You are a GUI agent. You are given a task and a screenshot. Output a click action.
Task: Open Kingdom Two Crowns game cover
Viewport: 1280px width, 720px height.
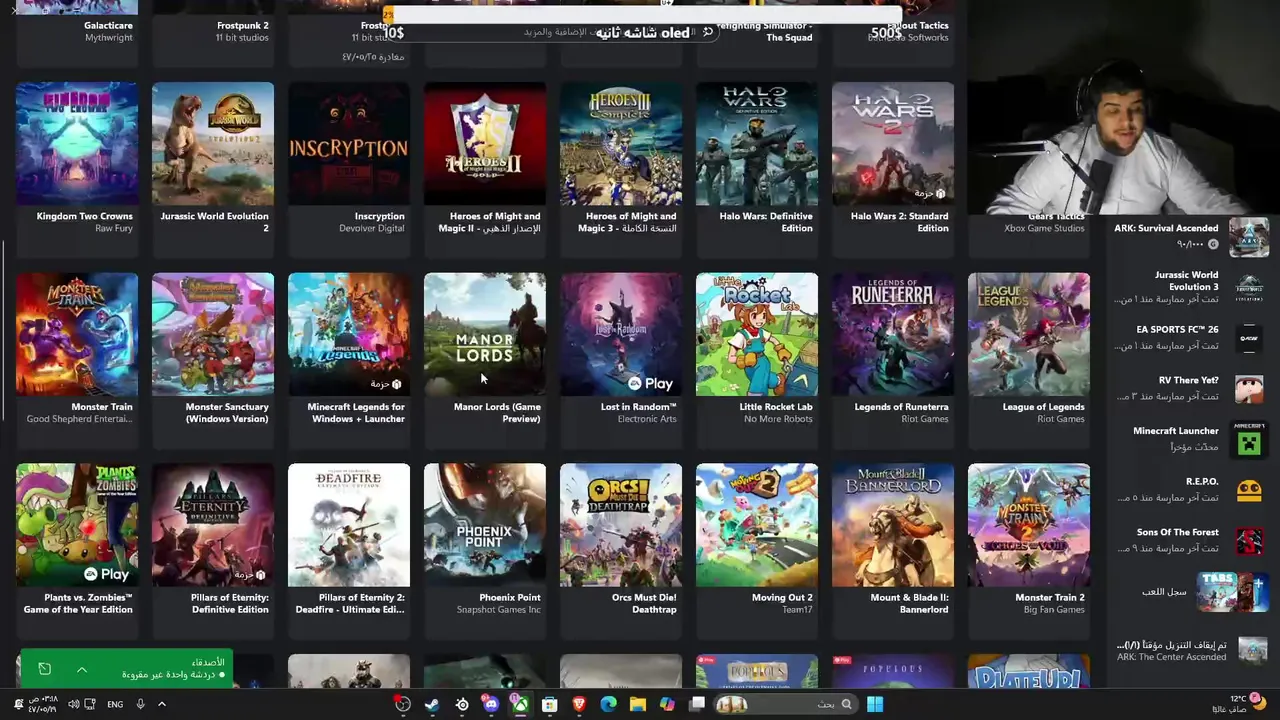coord(77,144)
